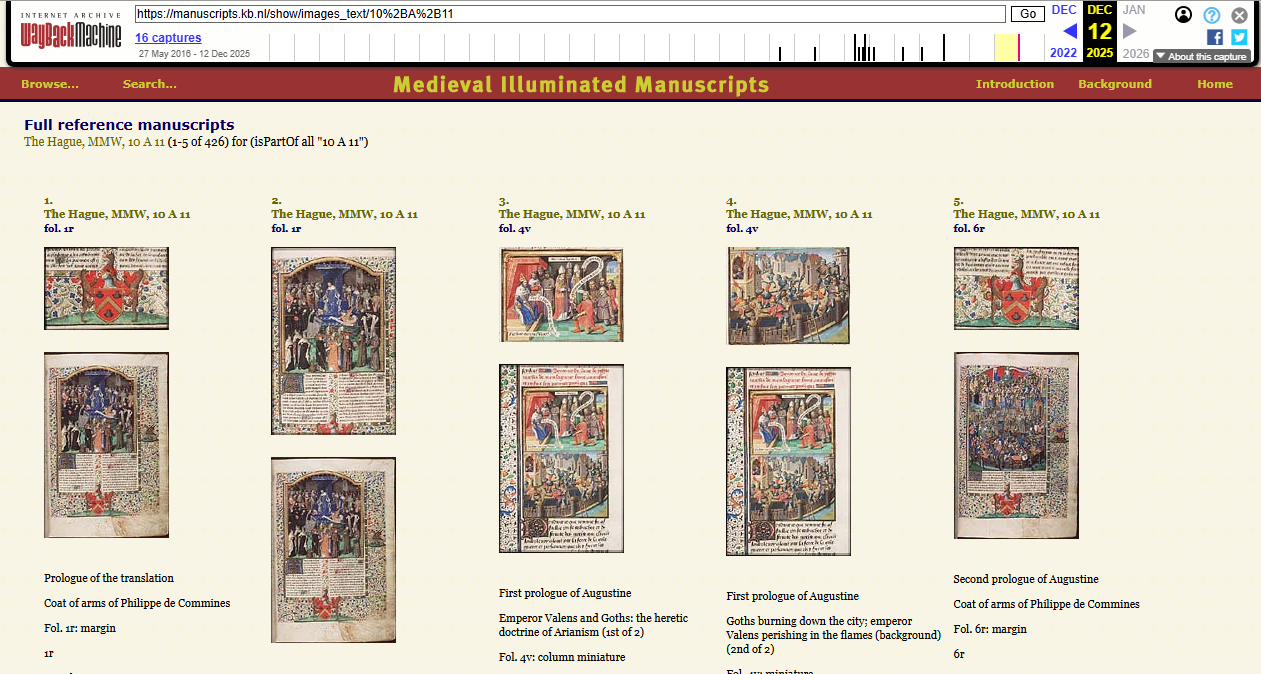Open The Hague, MMW, 10 A 11 reference link in the heading

coord(94,142)
